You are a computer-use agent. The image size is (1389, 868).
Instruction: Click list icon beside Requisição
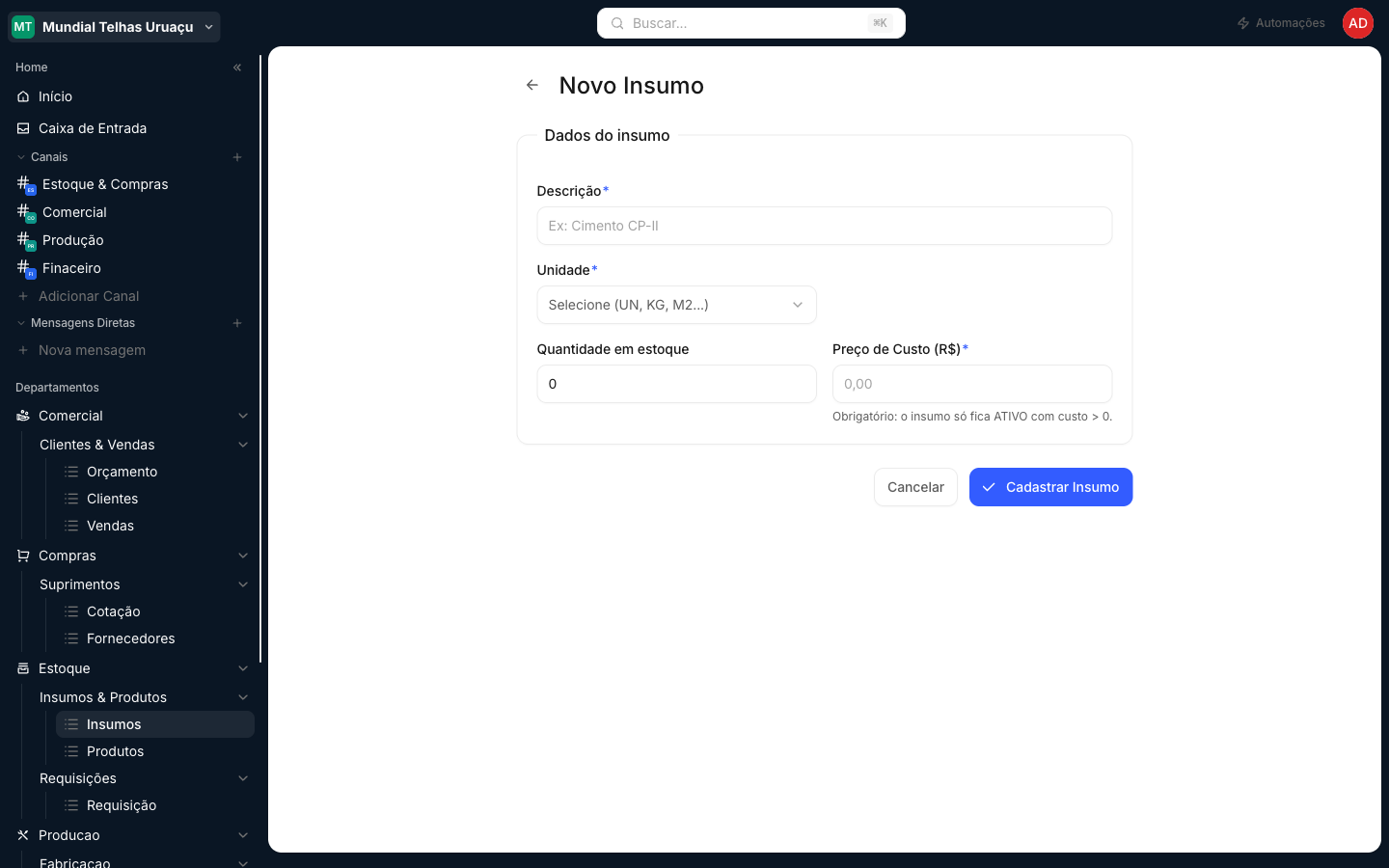(71, 805)
